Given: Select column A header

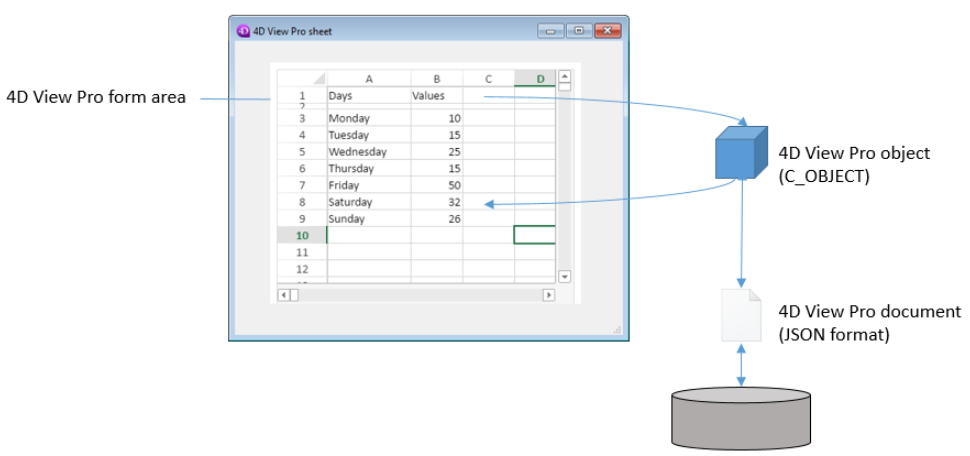Looking at the screenshot, I should tap(369, 79).
